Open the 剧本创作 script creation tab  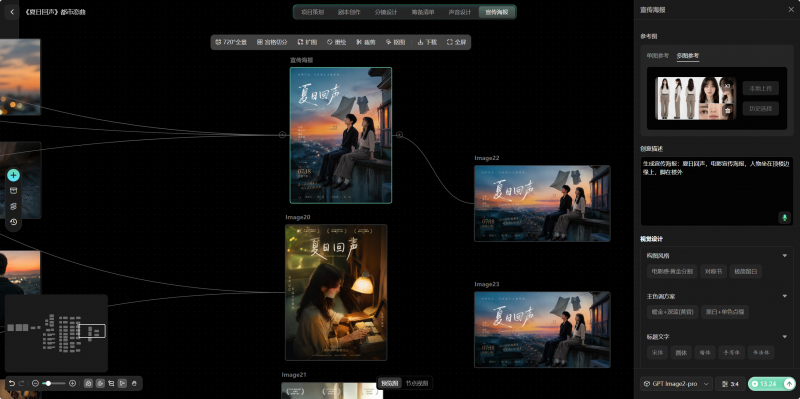(349, 12)
